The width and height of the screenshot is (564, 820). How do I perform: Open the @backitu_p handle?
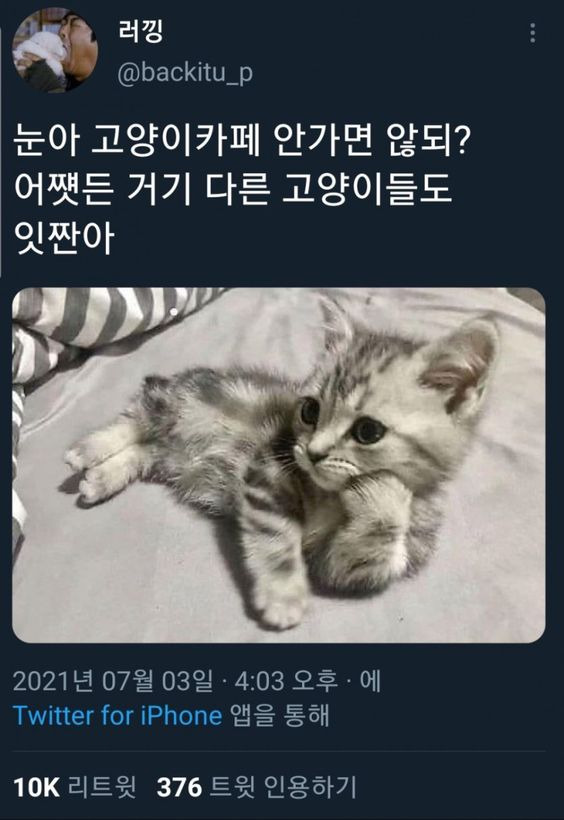pos(185,73)
